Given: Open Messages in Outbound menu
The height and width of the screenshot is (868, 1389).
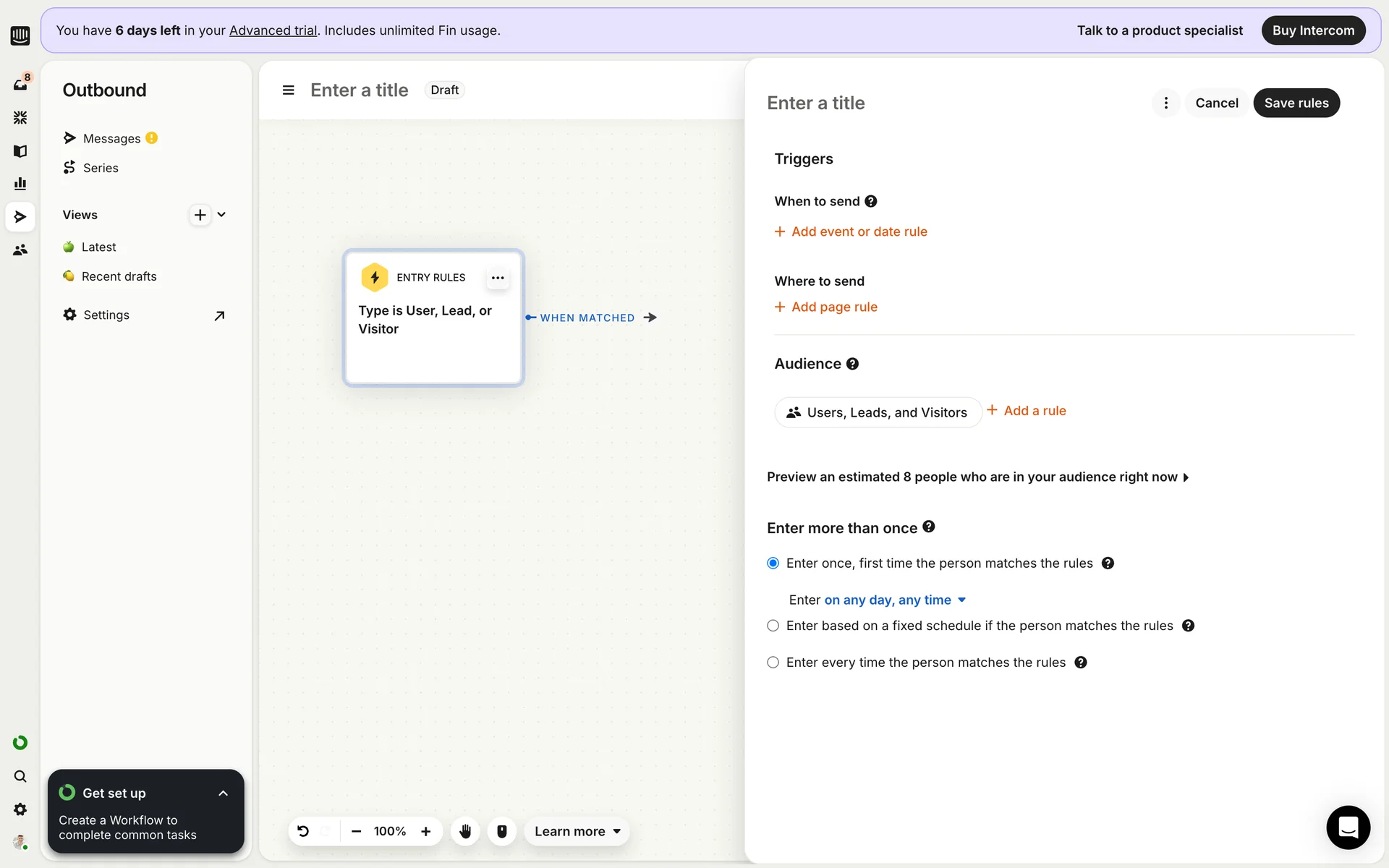Looking at the screenshot, I should coord(111,138).
